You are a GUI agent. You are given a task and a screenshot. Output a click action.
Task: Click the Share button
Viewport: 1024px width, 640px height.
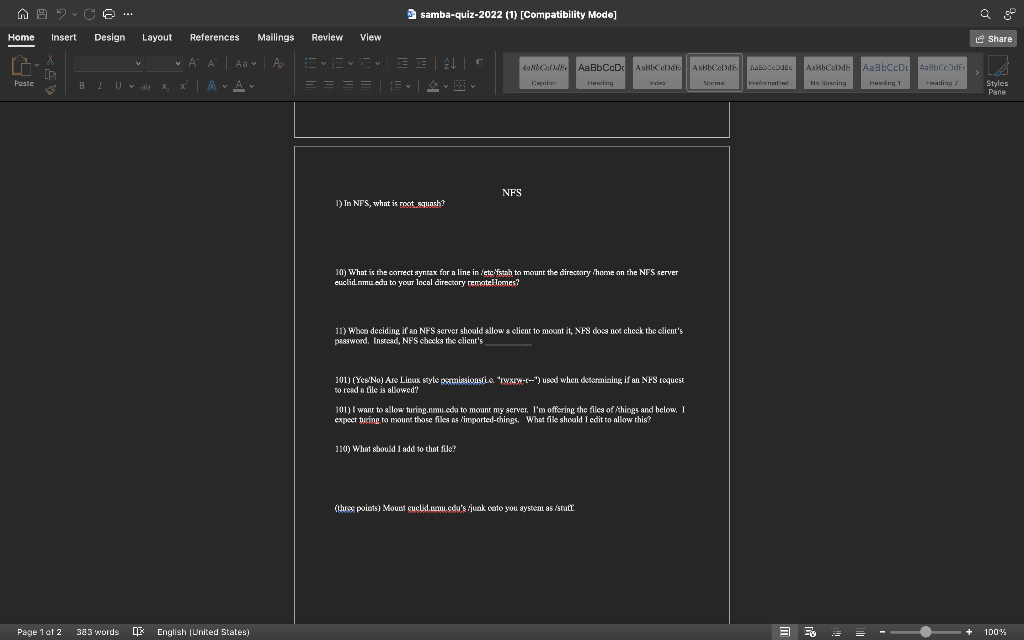coord(993,37)
